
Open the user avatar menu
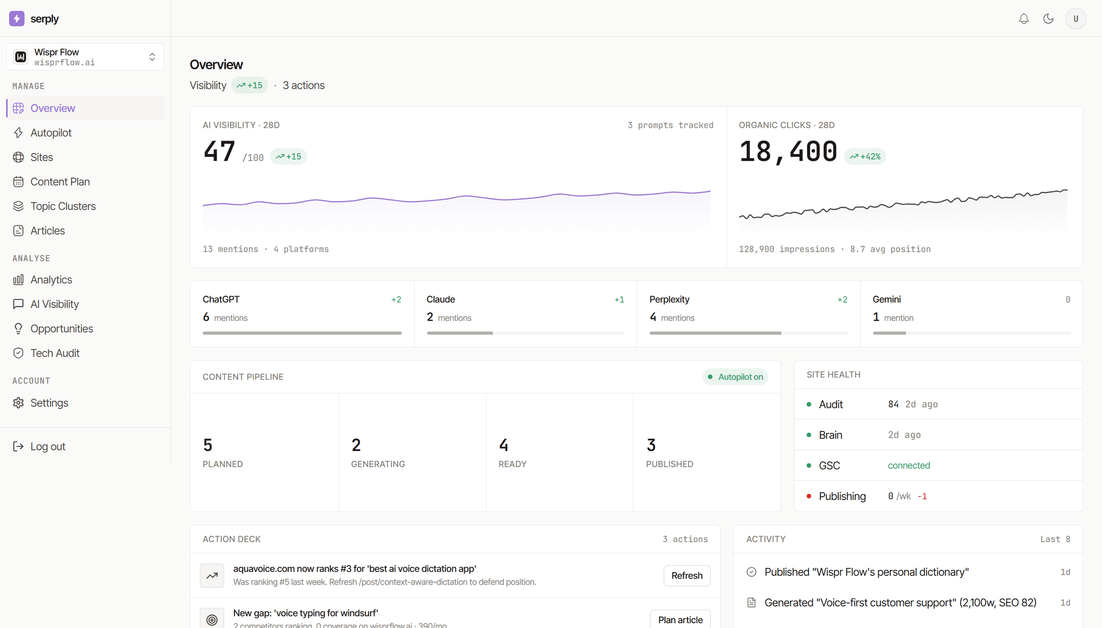(1076, 19)
